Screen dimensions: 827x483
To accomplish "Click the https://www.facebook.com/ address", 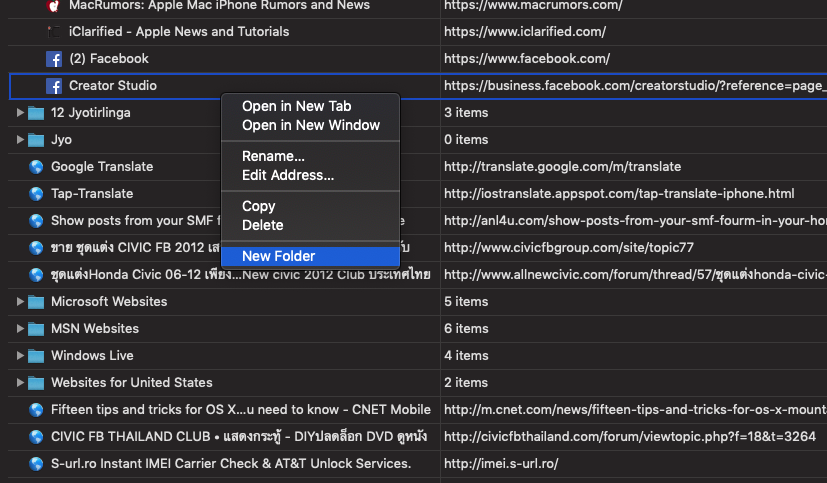I will click(527, 59).
